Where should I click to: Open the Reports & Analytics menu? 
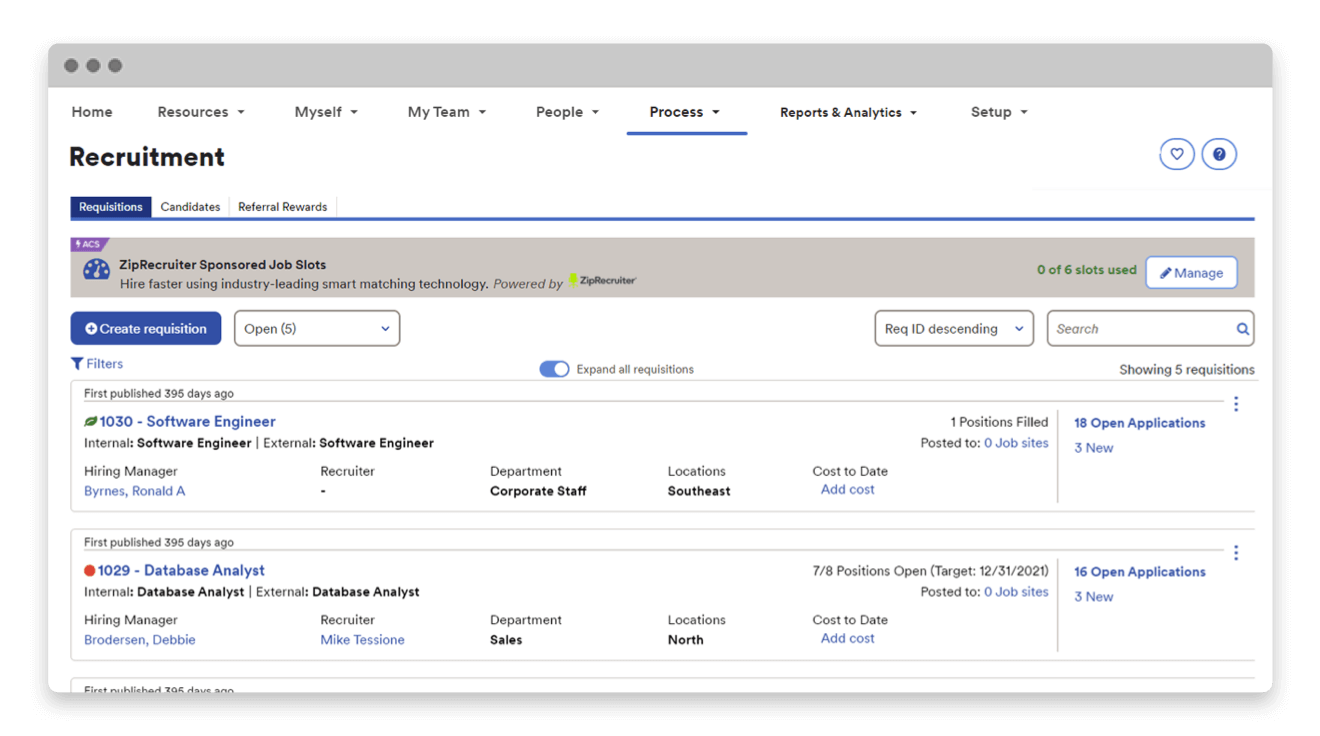[x=848, y=112]
